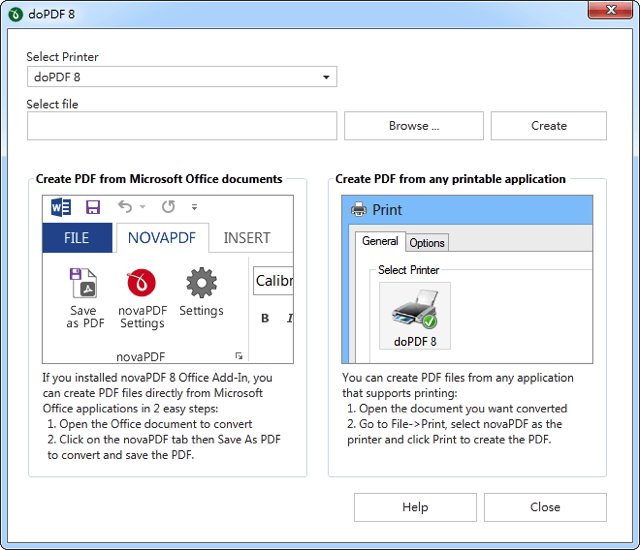The height and width of the screenshot is (550, 640).
Task: Click the floppy disk save icon
Action: [93, 207]
